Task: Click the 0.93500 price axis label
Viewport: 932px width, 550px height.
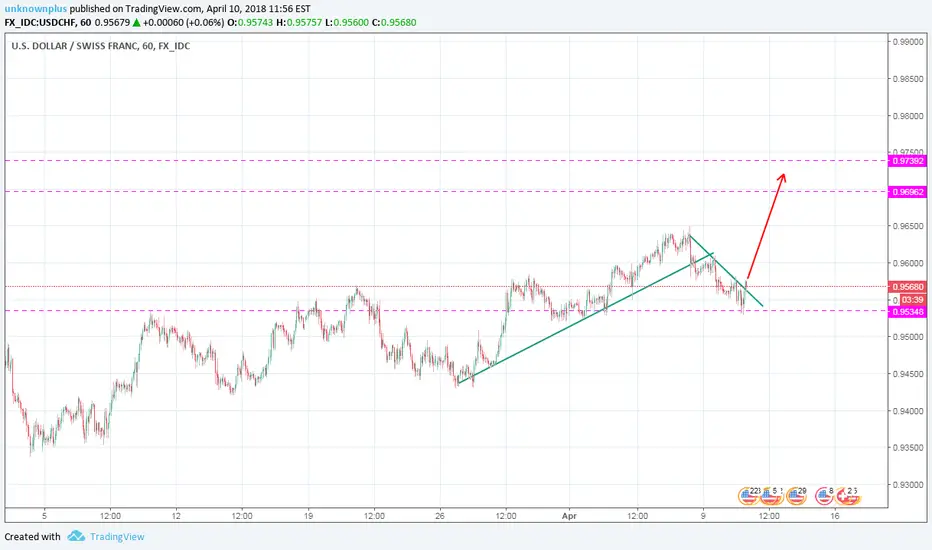Action: coord(908,448)
